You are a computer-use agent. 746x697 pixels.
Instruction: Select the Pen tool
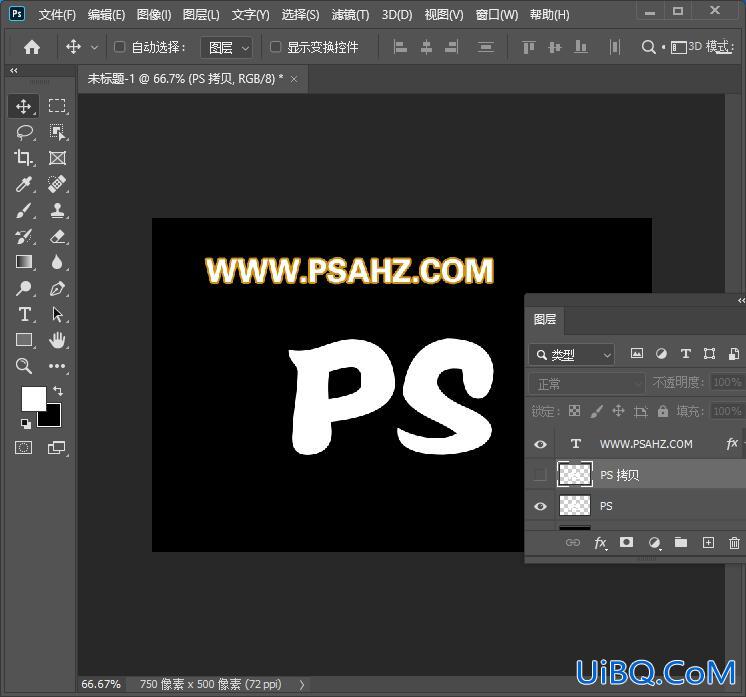click(58, 288)
